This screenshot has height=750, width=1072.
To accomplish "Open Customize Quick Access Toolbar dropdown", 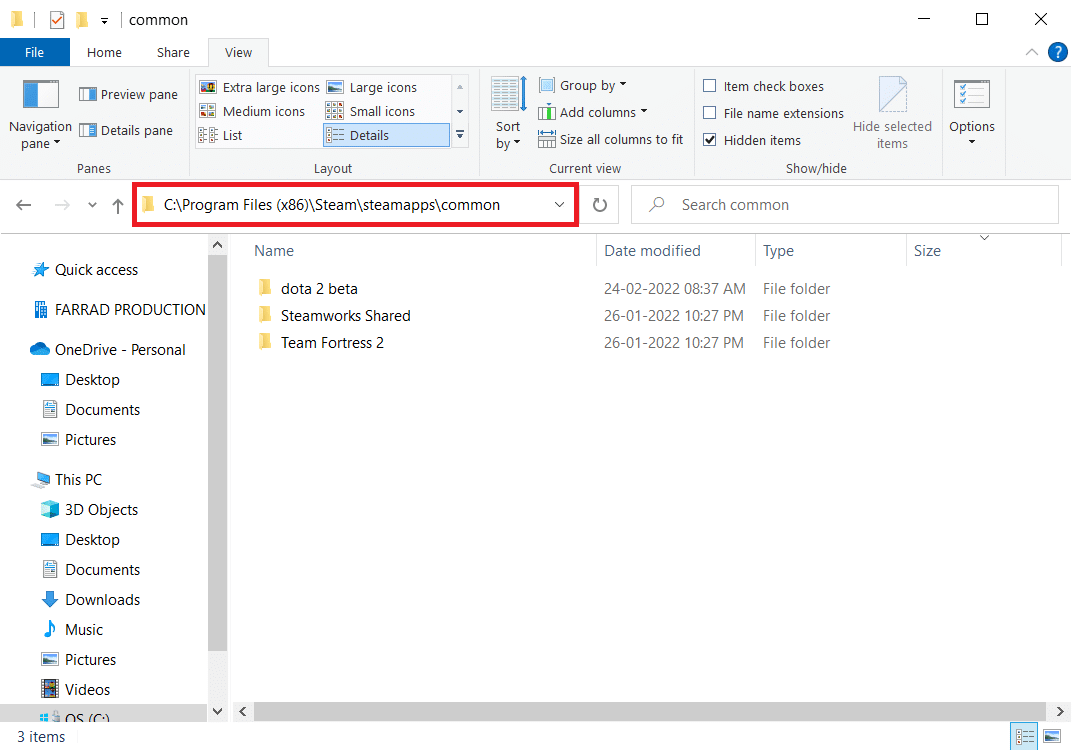I will [x=105, y=21].
